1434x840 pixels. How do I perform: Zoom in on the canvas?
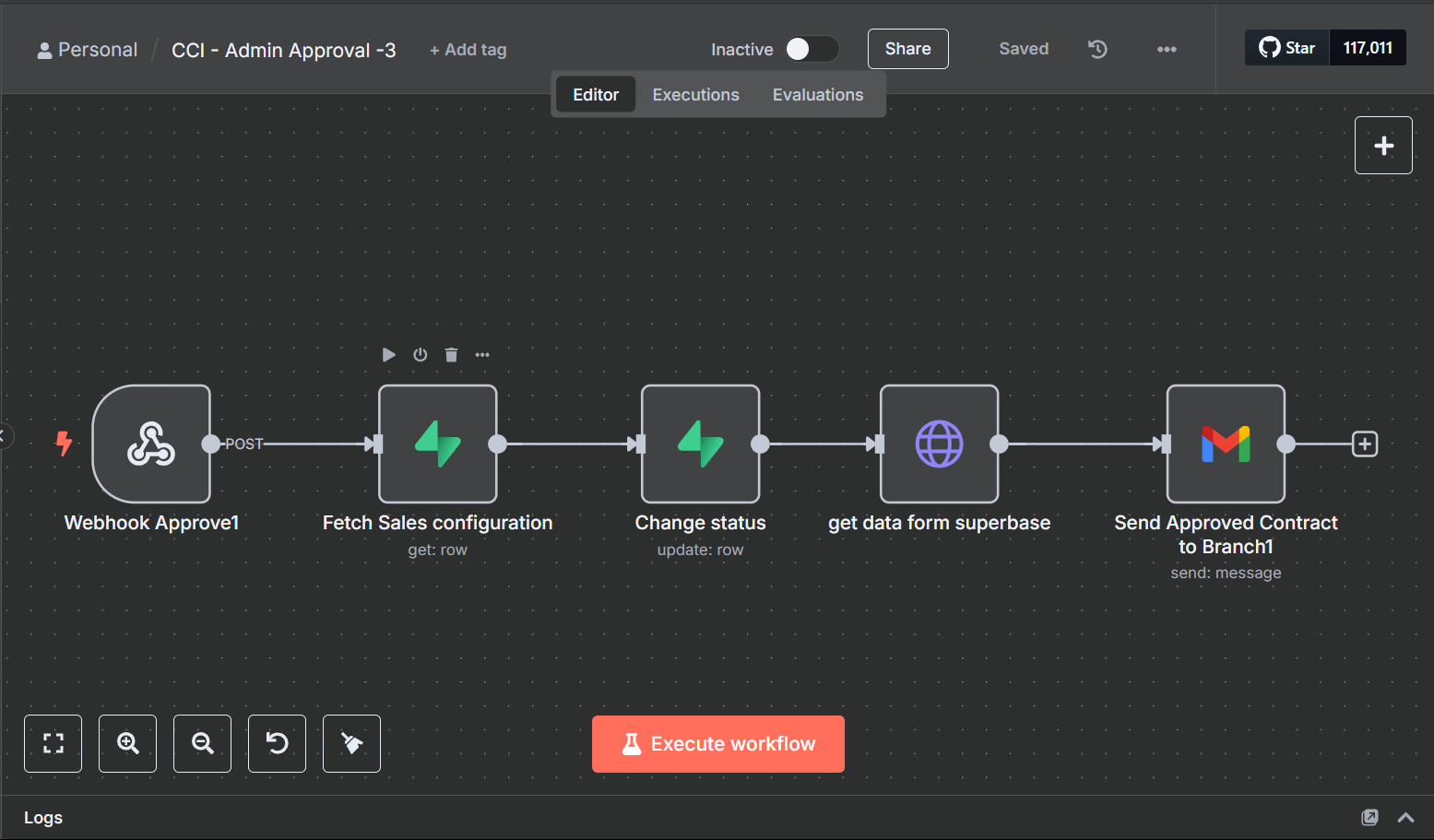[127, 743]
